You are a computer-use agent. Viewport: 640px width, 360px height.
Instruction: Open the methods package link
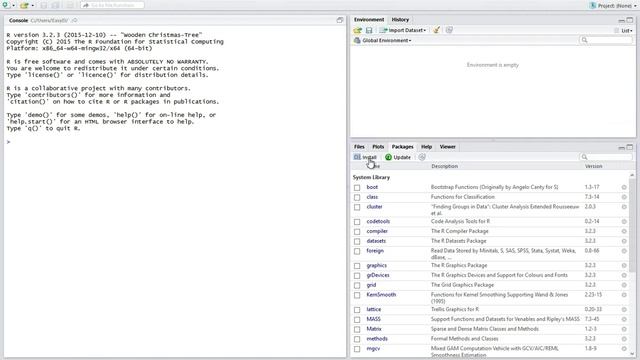pyautogui.click(x=377, y=339)
